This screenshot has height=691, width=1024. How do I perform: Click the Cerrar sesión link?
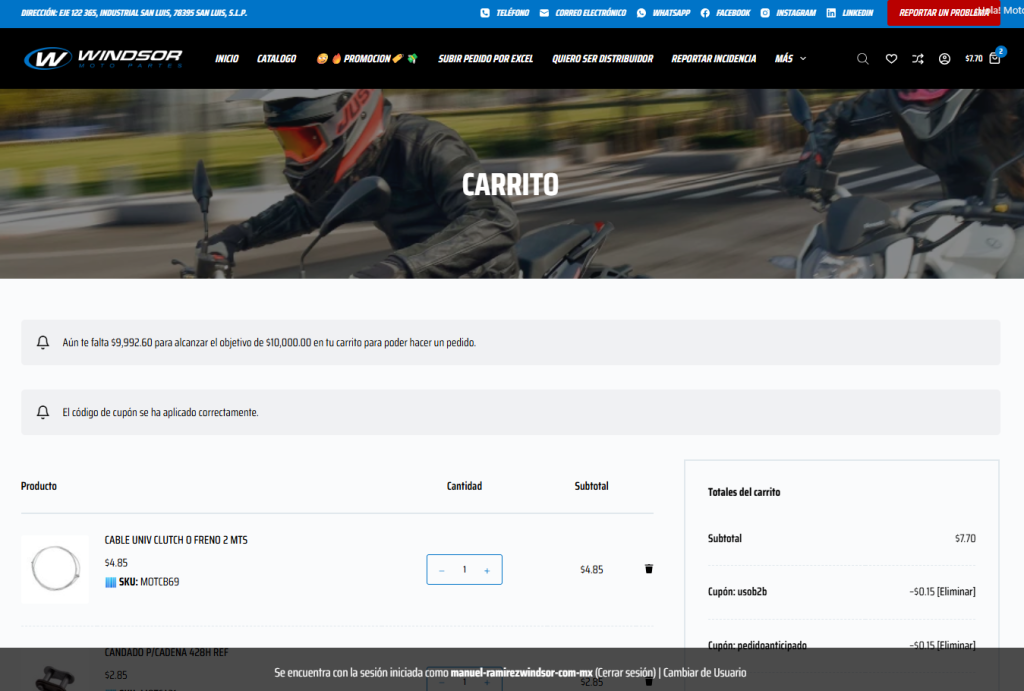point(625,673)
